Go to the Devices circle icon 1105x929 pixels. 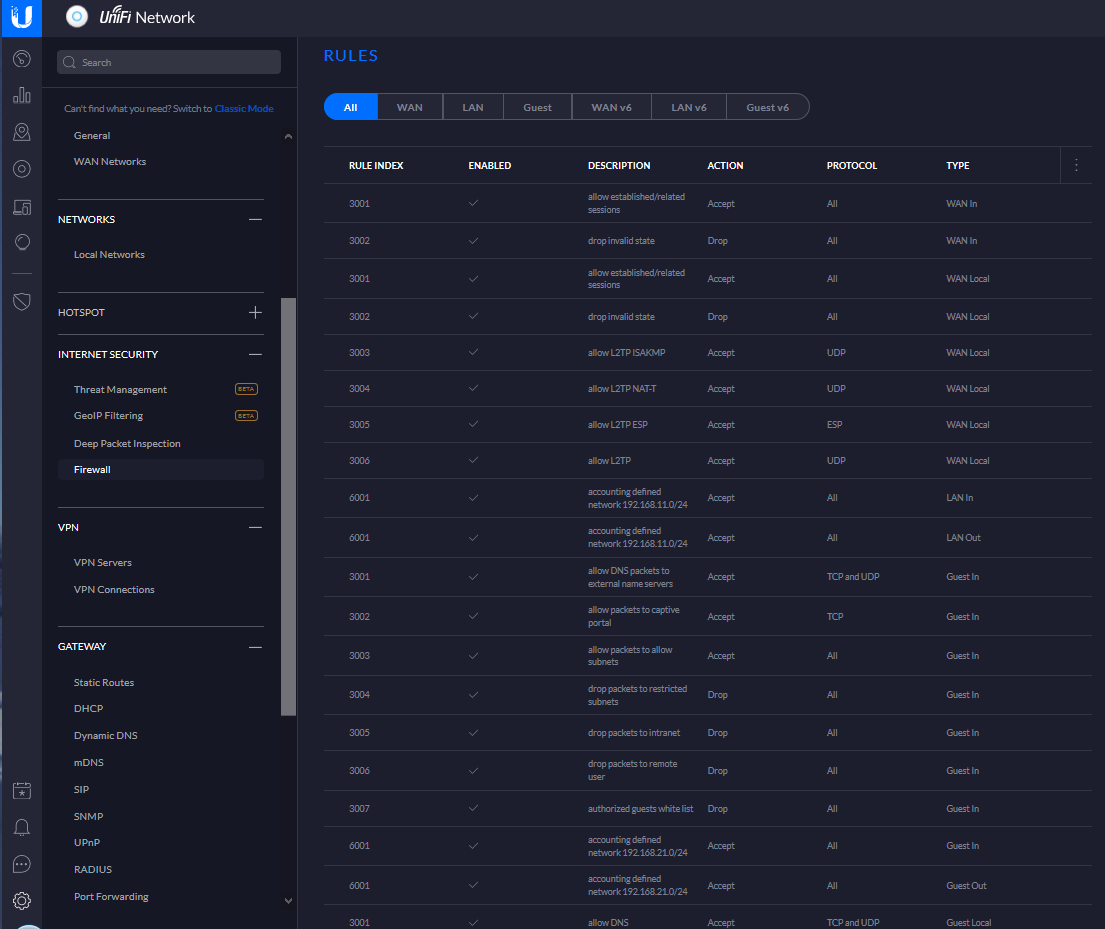tap(21, 169)
